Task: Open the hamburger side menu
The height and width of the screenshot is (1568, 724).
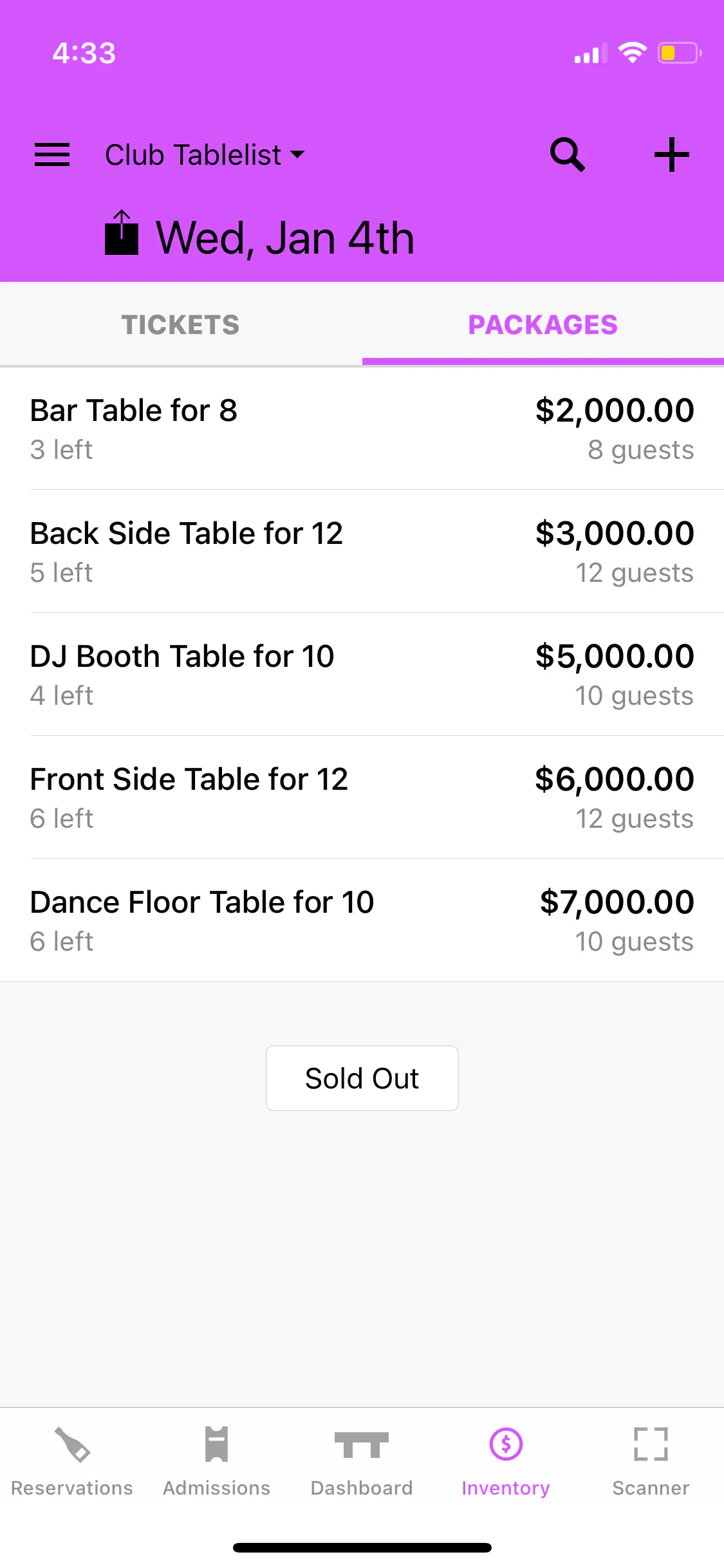Action: (x=52, y=155)
